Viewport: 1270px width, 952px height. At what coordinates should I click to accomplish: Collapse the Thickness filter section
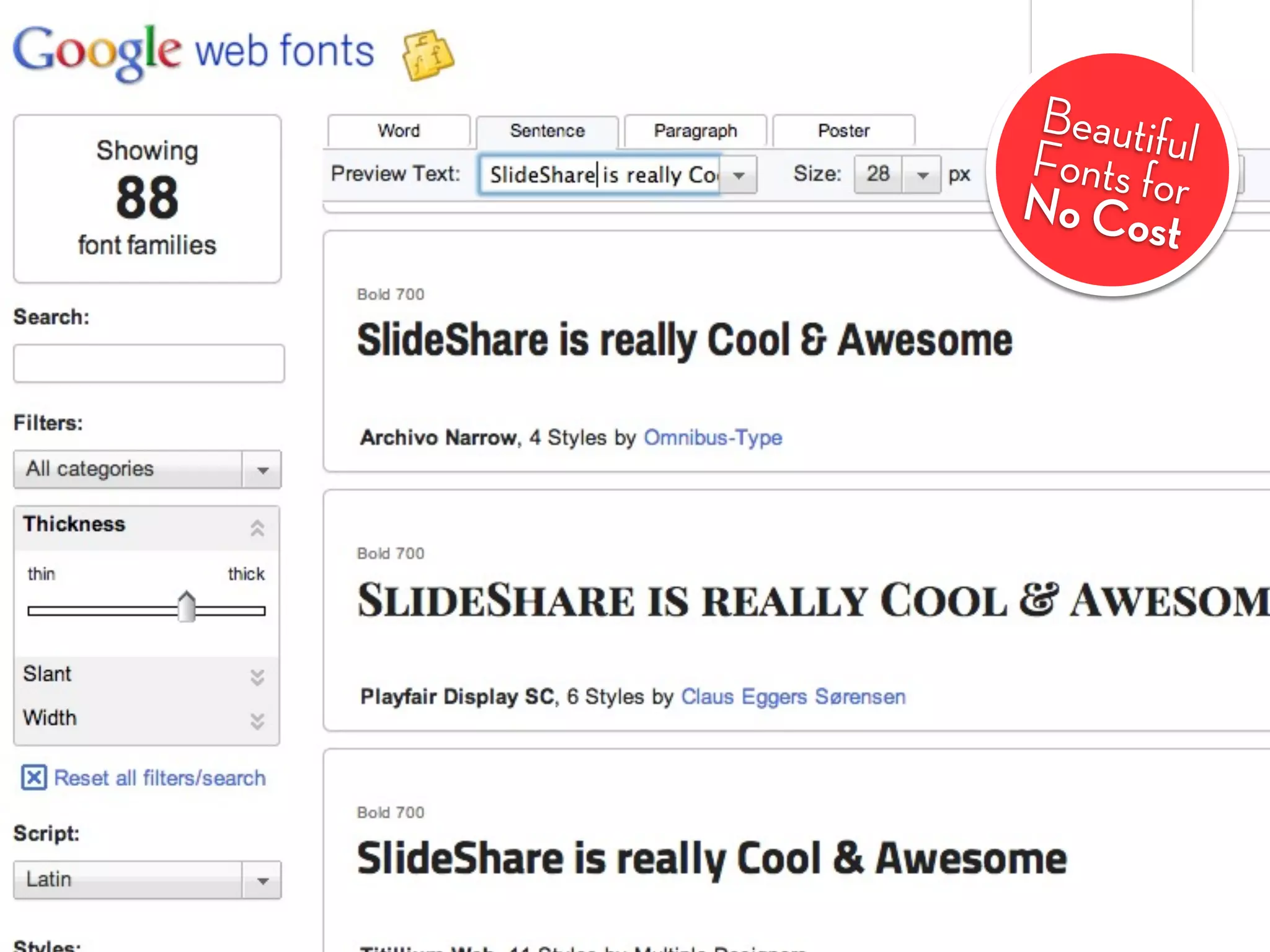coord(257,527)
